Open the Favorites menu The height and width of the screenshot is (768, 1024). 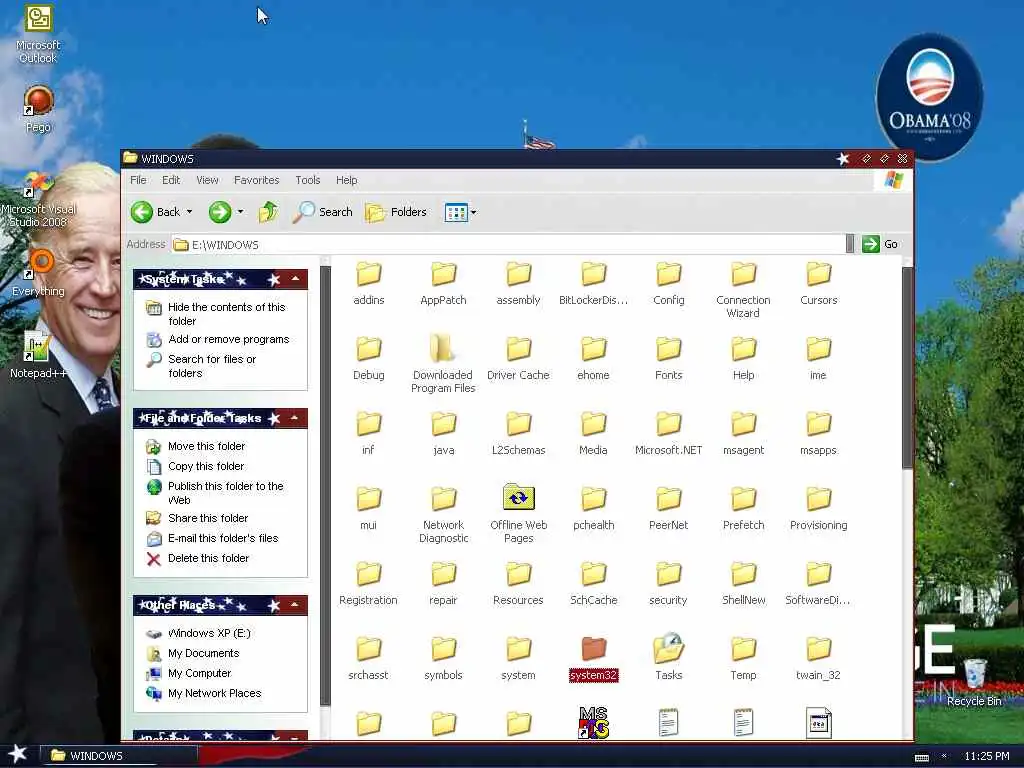[257, 180]
